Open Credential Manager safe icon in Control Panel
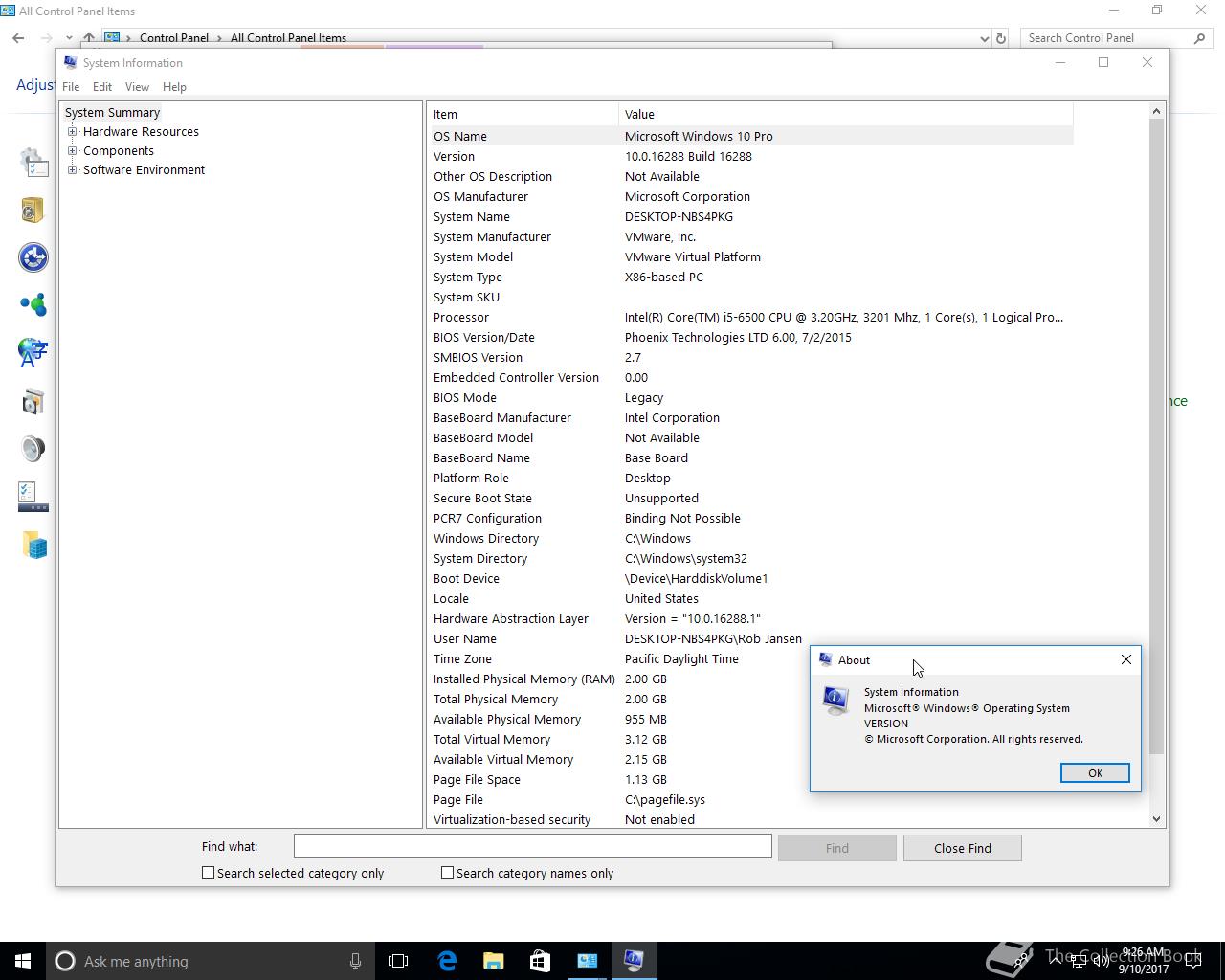The height and width of the screenshot is (980, 1225). [33, 210]
